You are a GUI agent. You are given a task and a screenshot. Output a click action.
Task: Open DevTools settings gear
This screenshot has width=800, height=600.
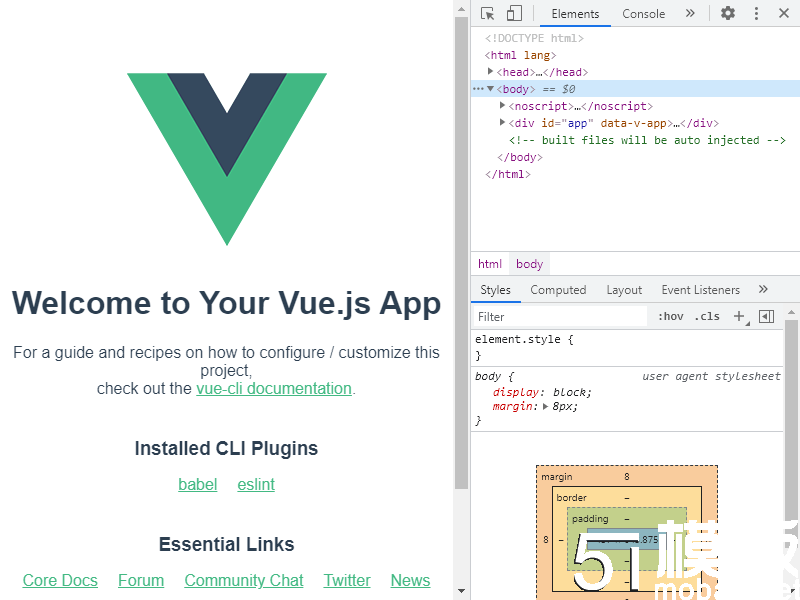coord(727,13)
